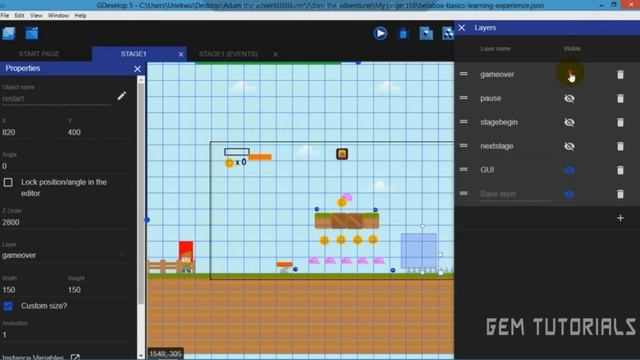
Task: Add a new layer with the plus icon
Action: [x=620, y=218]
